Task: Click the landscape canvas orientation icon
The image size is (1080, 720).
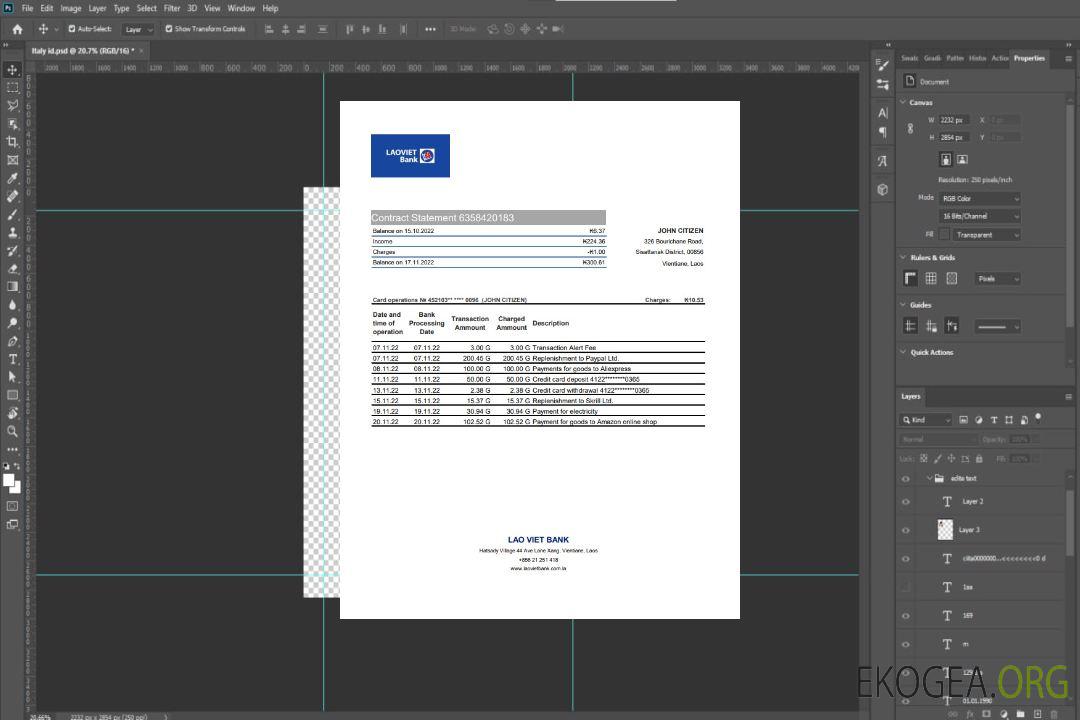Action: point(962,159)
